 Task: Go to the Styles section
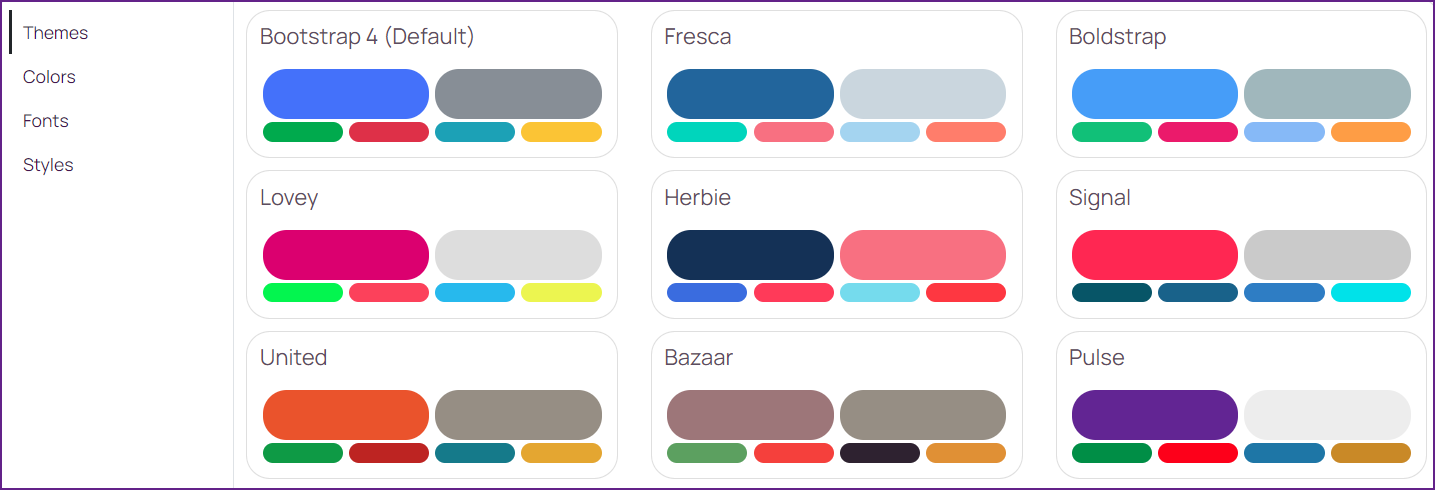pyautogui.click(x=49, y=165)
